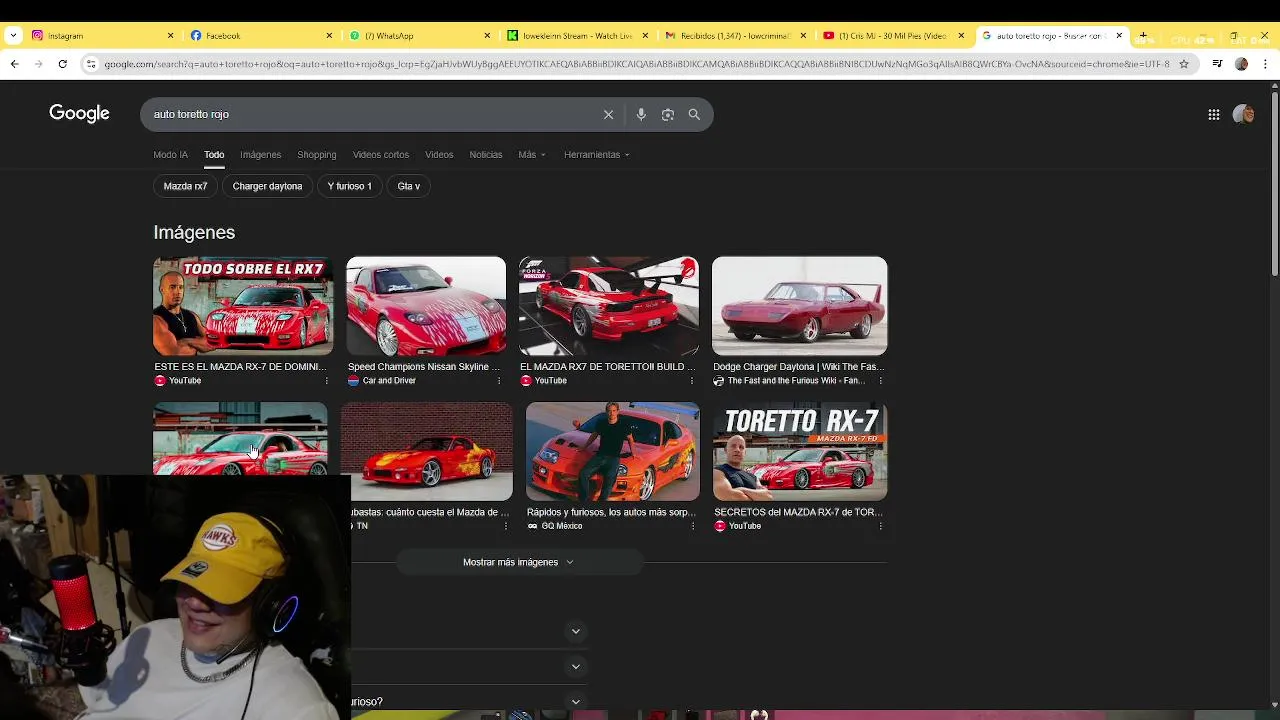Open the Google apps grid
The height and width of the screenshot is (720, 1280).
(x=1213, y=114)
